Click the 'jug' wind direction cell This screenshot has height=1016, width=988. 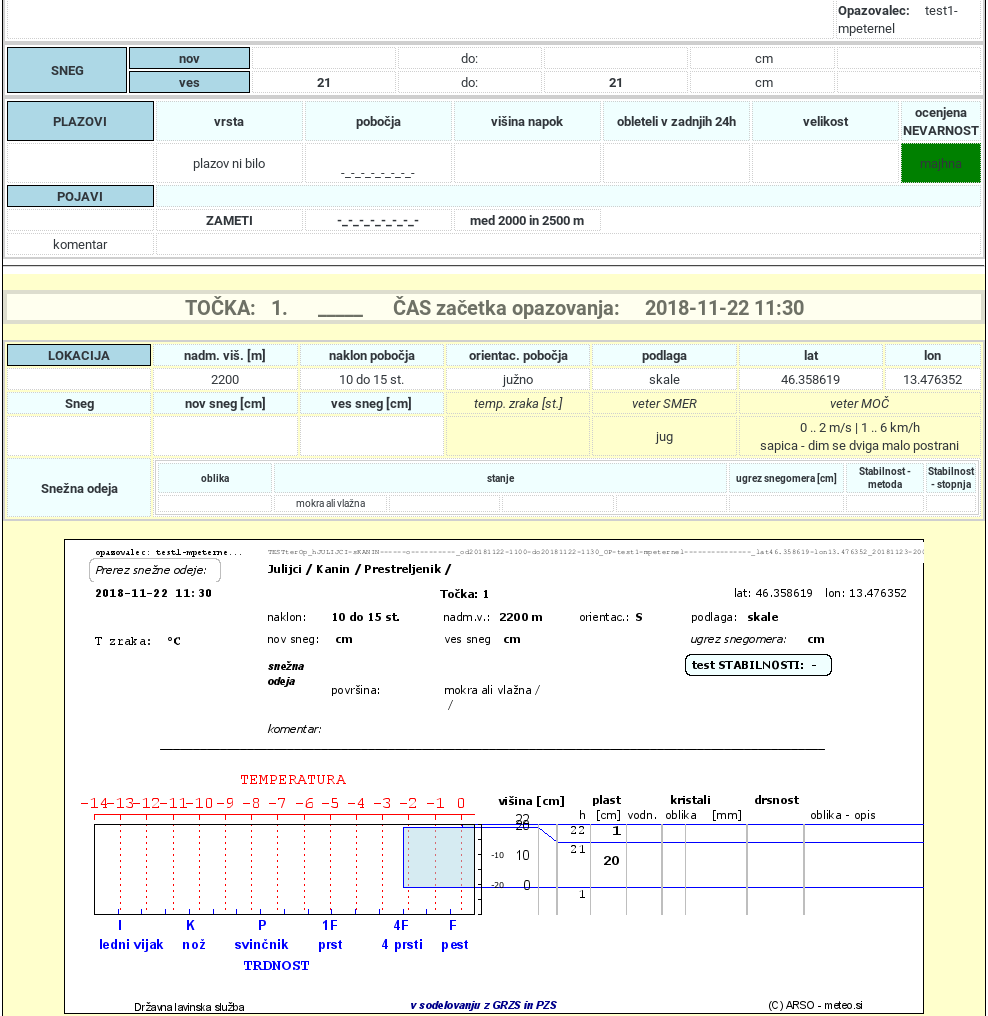coord(664,436)
